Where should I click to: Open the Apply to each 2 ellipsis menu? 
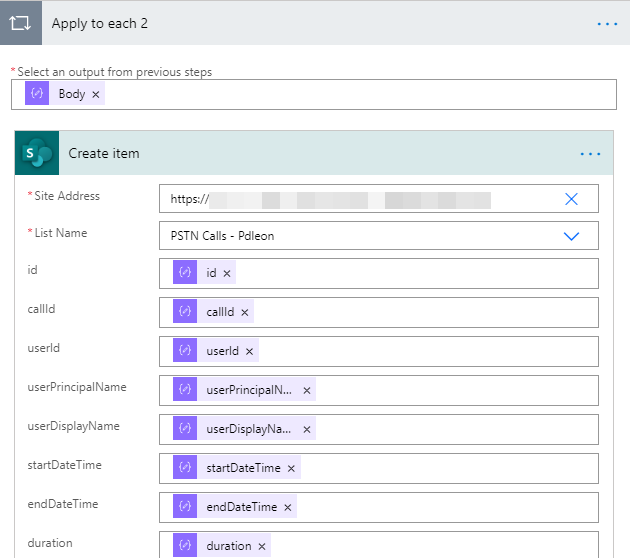(x=607, y=23)
